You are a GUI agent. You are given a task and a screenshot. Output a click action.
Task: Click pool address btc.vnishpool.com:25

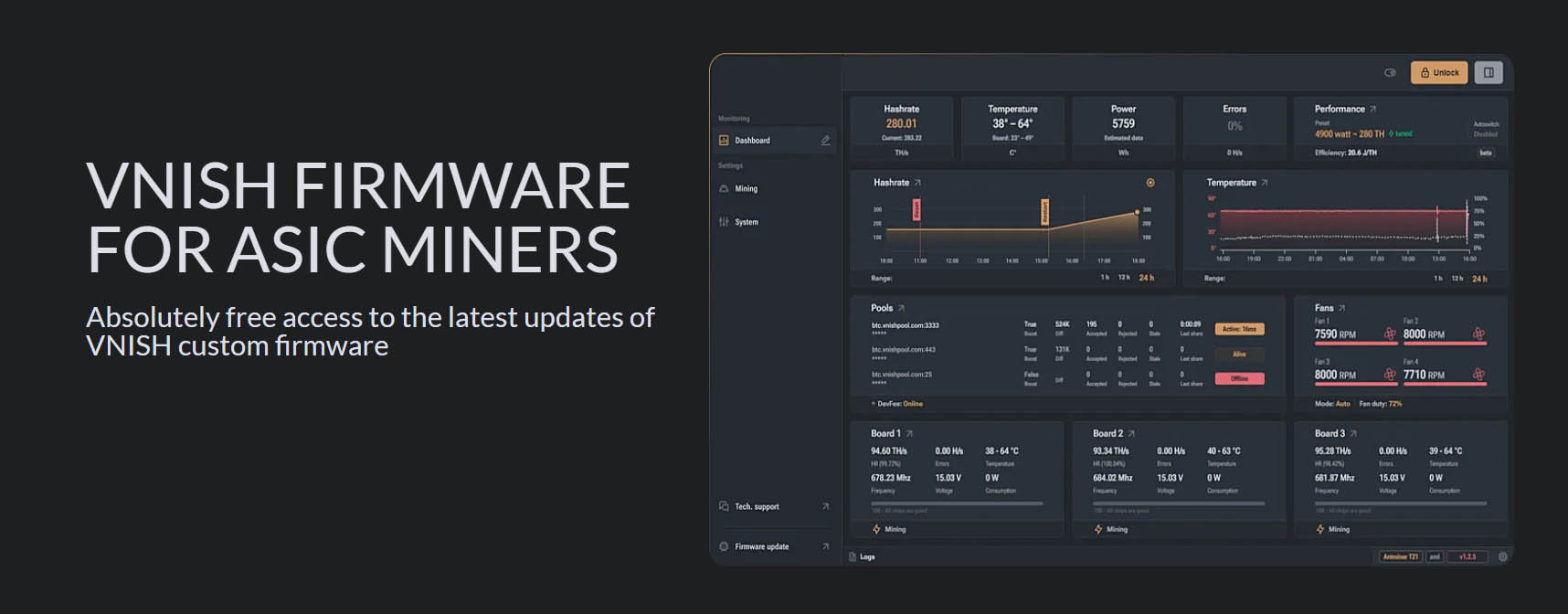click(x=902, y=375)
